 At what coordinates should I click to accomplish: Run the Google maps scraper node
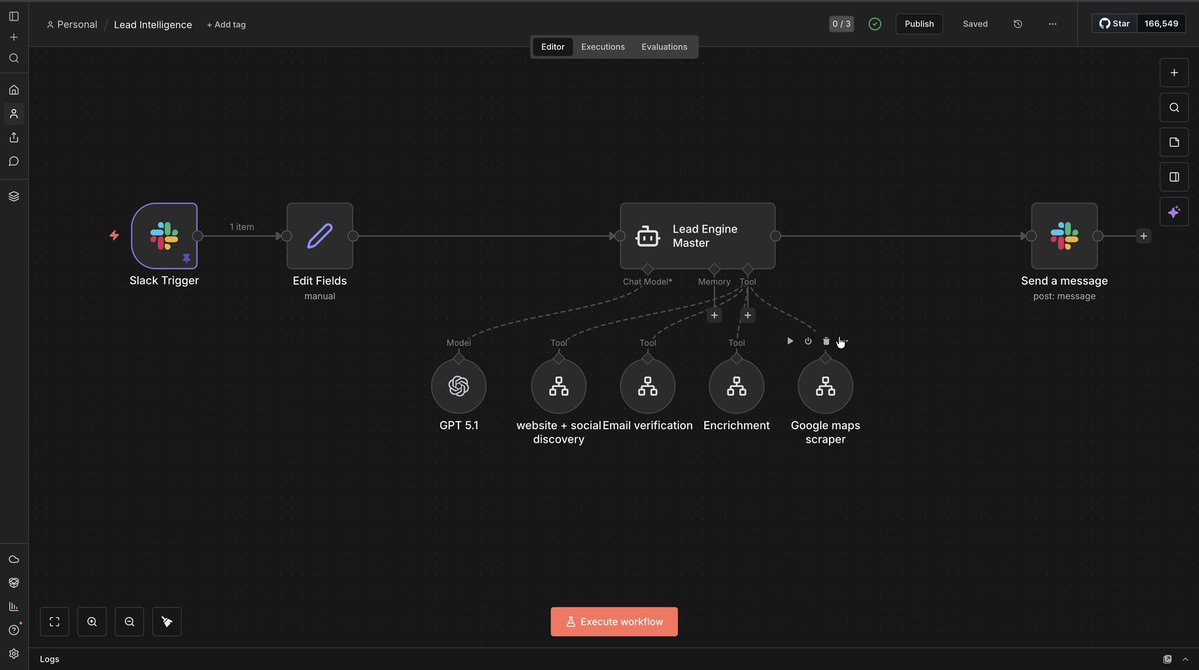(790, 341)
